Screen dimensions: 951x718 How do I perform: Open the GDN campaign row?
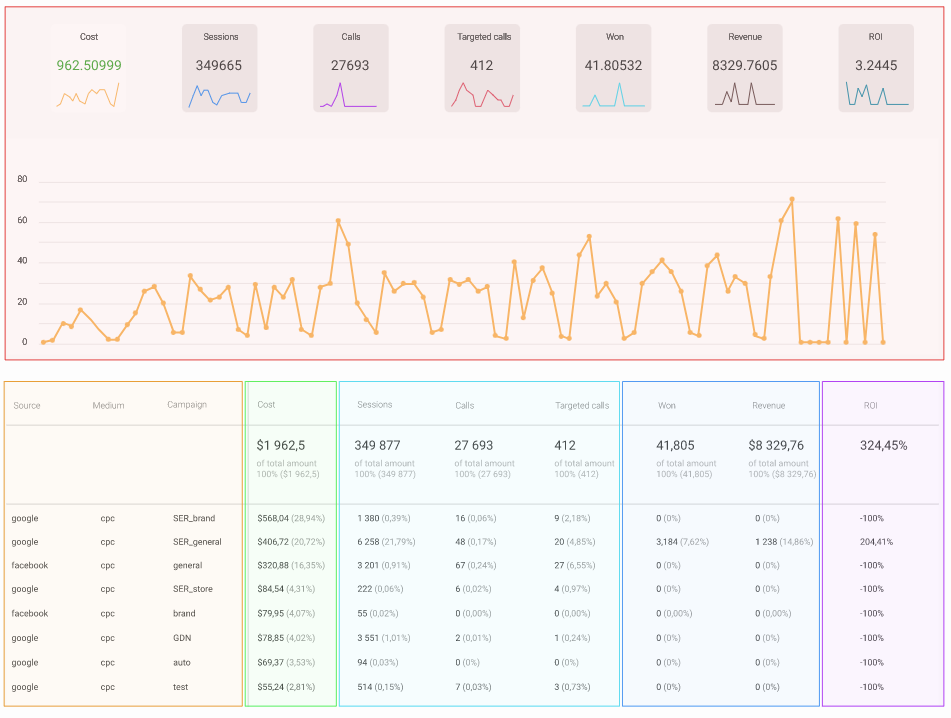pos(474,638)
